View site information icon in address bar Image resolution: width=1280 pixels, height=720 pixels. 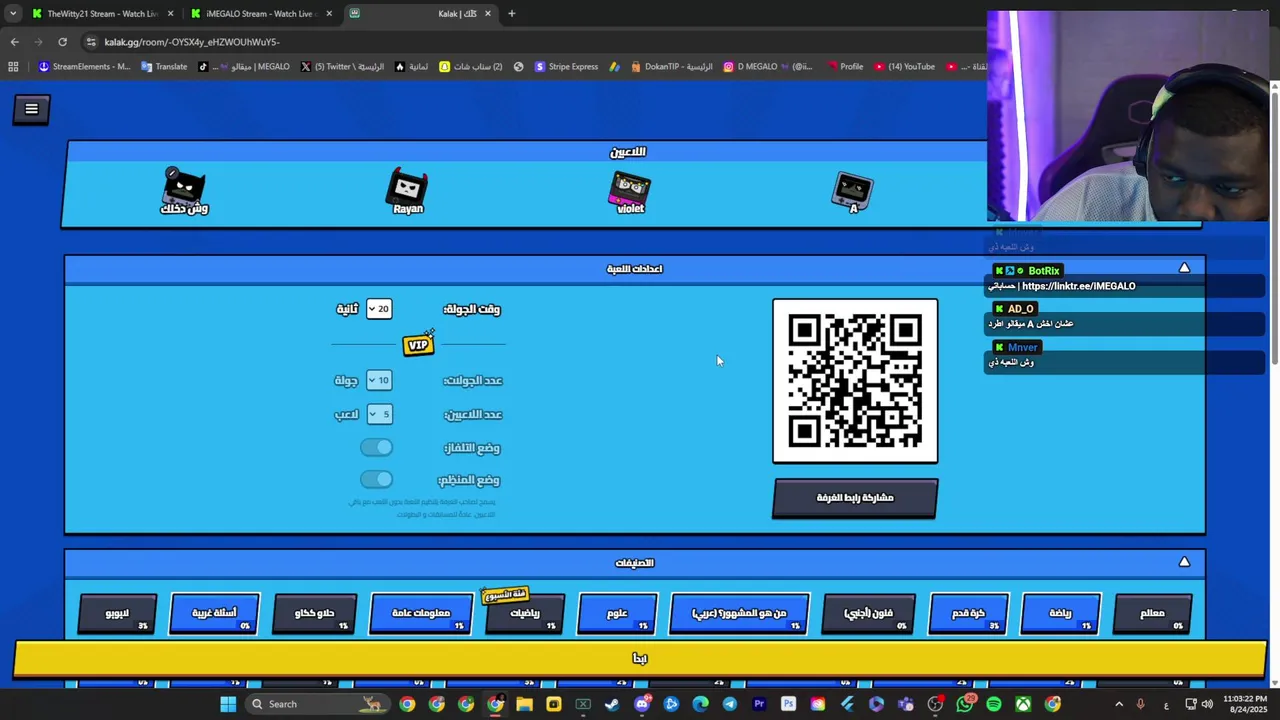tap(91, 42)
